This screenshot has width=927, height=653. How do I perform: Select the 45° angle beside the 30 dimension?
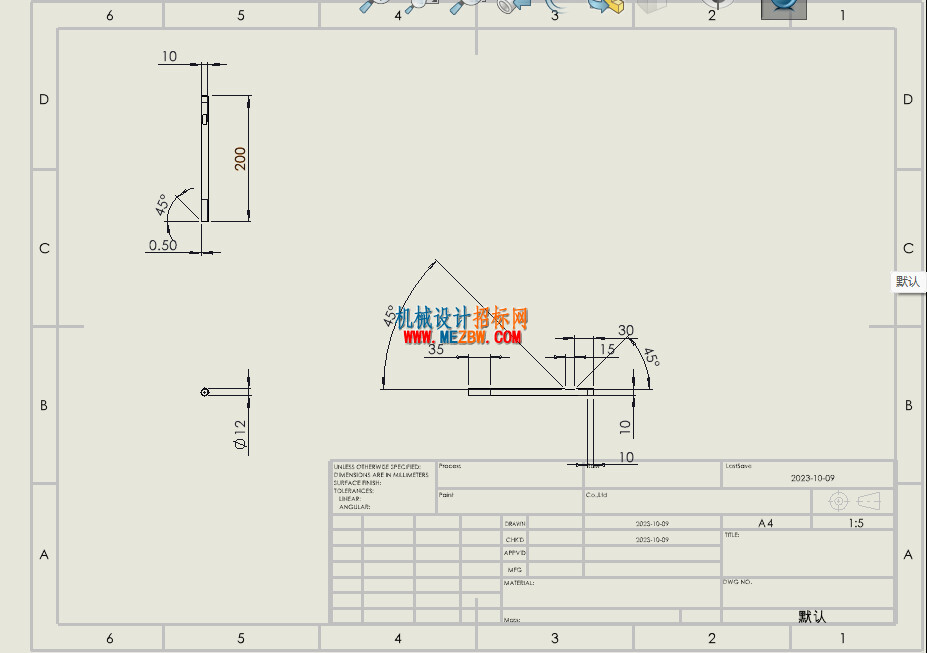(x=650, y=357)
